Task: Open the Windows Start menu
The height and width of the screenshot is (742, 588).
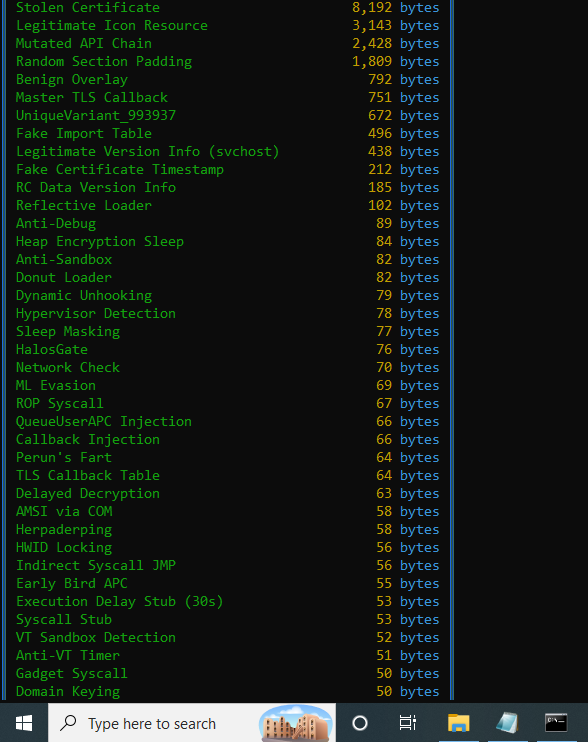Action: click(x=24, y=723)
